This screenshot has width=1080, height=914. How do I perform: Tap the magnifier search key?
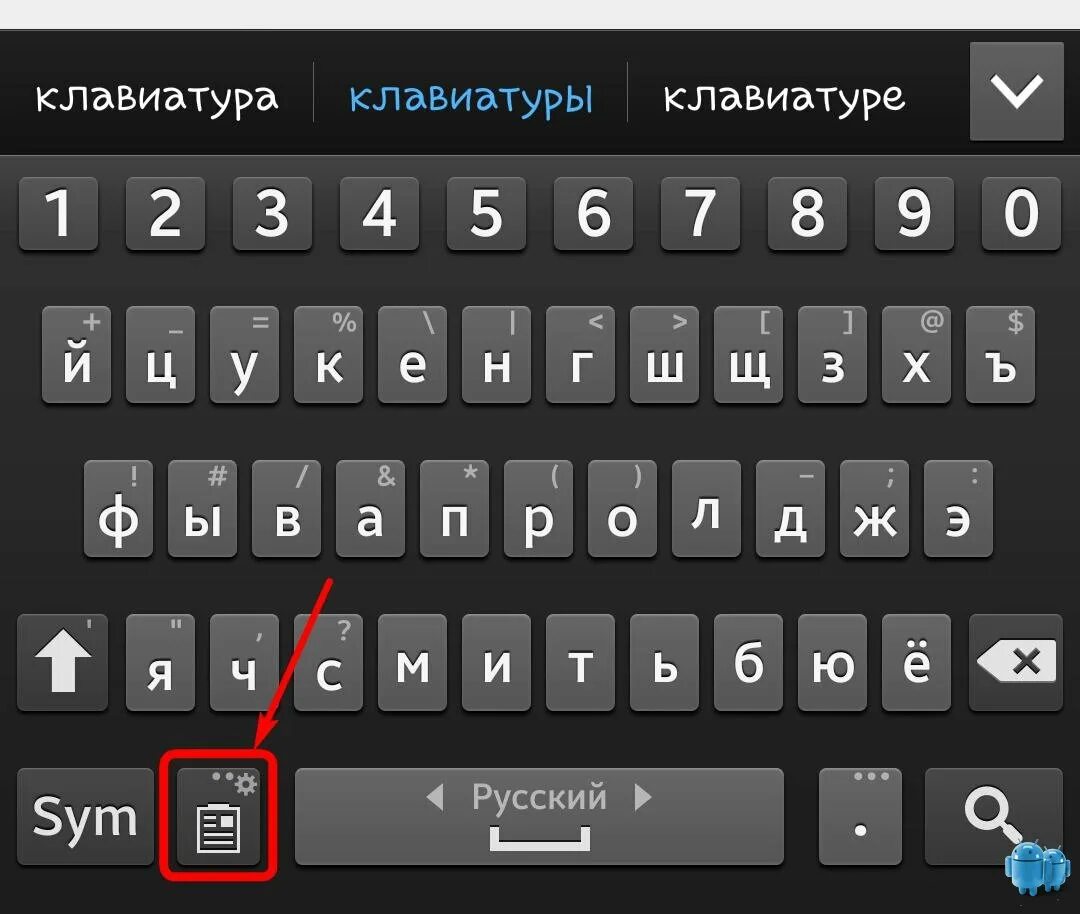coord(993,816)
